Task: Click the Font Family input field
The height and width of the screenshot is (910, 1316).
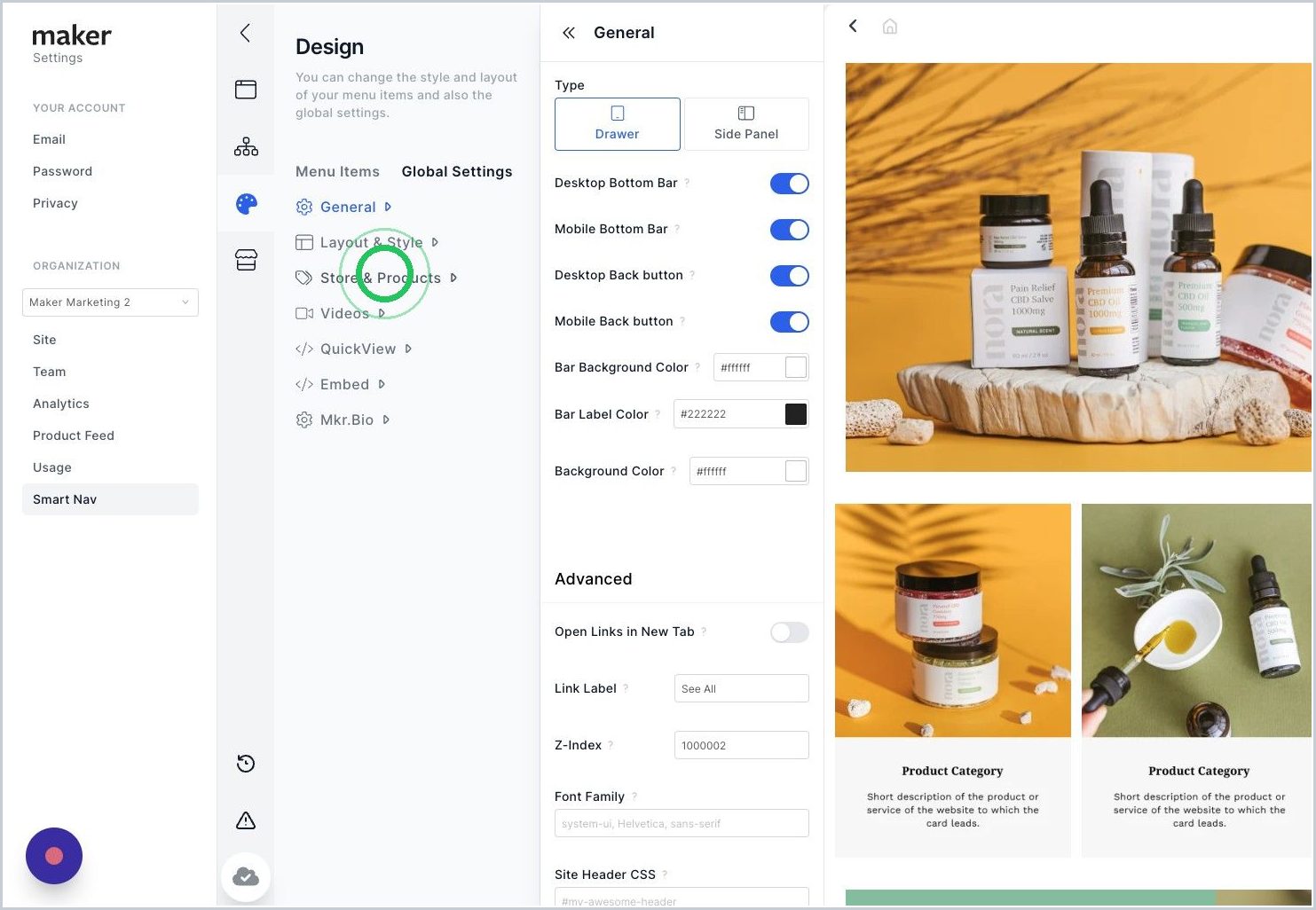Action: coord(682,823)
